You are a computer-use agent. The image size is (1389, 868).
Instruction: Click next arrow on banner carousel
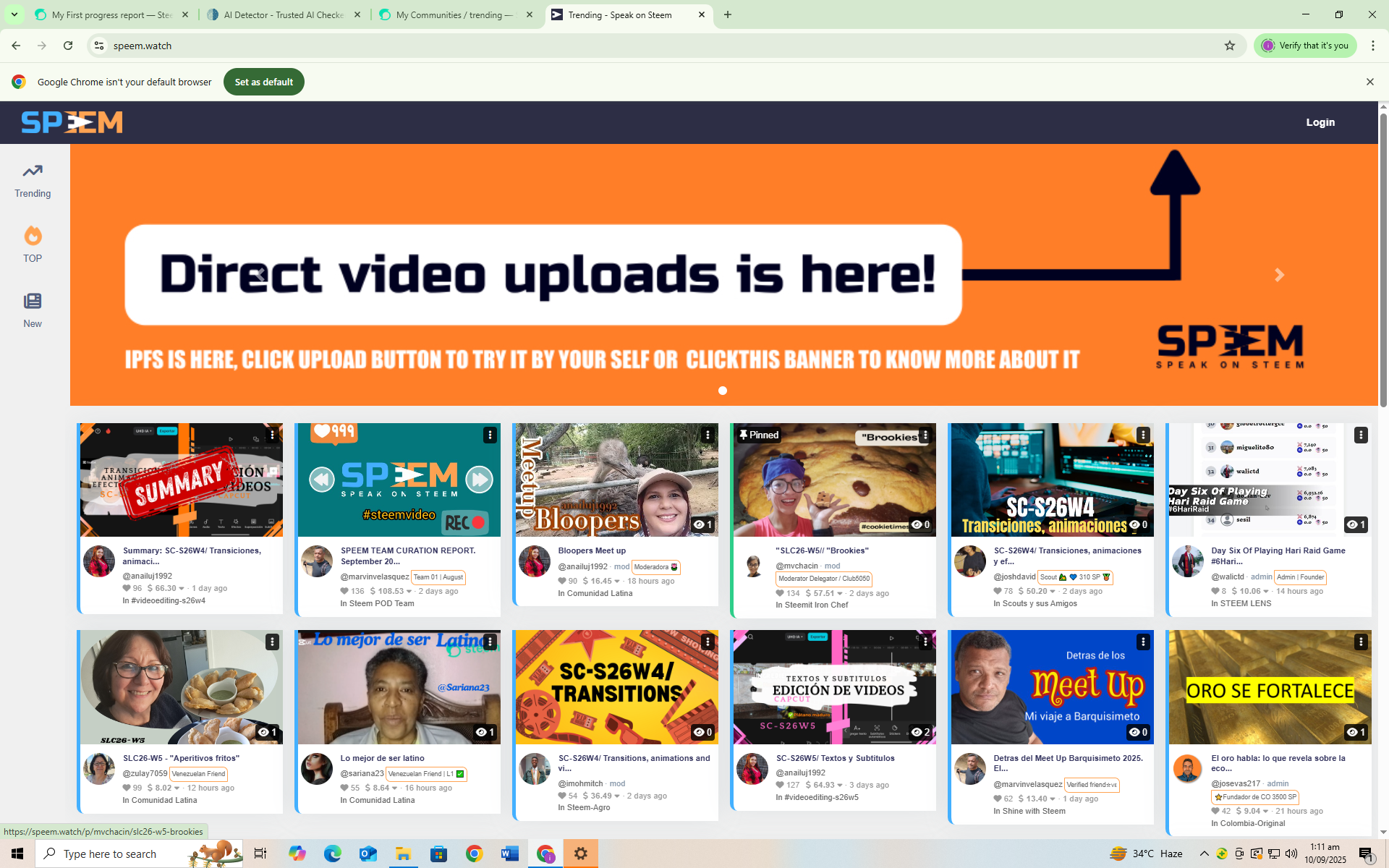[x=1279, y=275]
